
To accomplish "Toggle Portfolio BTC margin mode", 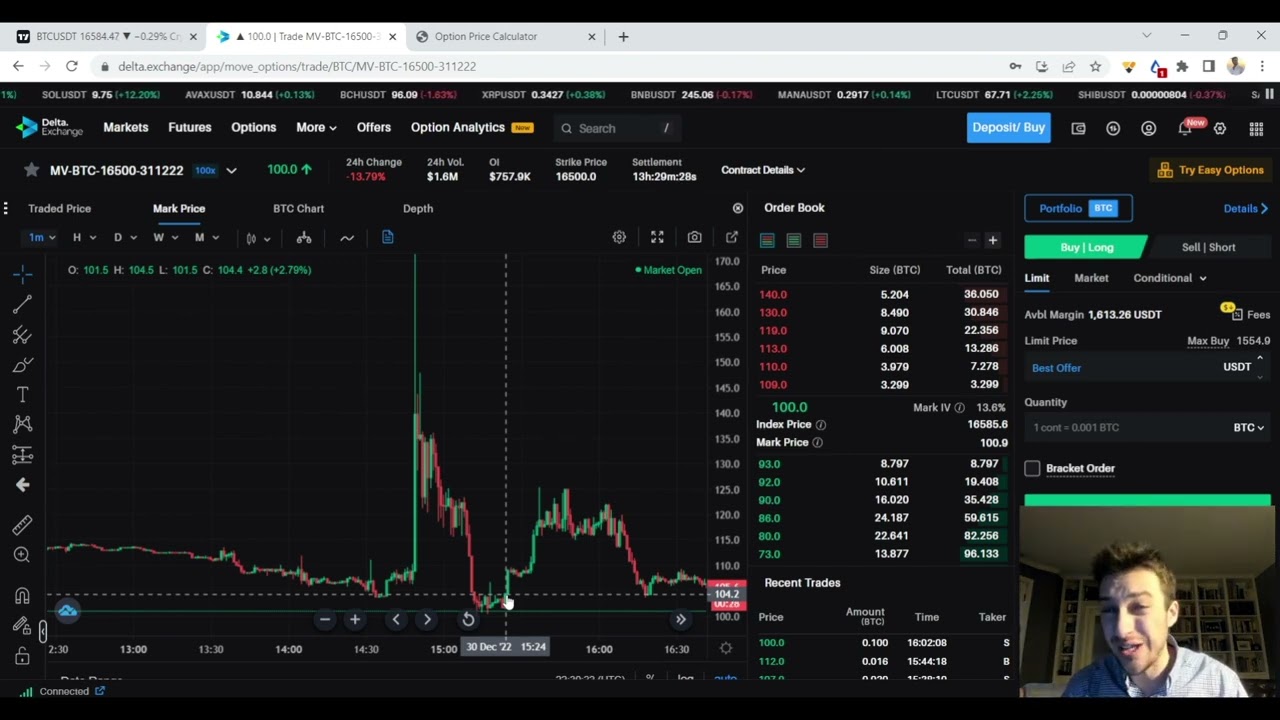I will (1078, 208).
